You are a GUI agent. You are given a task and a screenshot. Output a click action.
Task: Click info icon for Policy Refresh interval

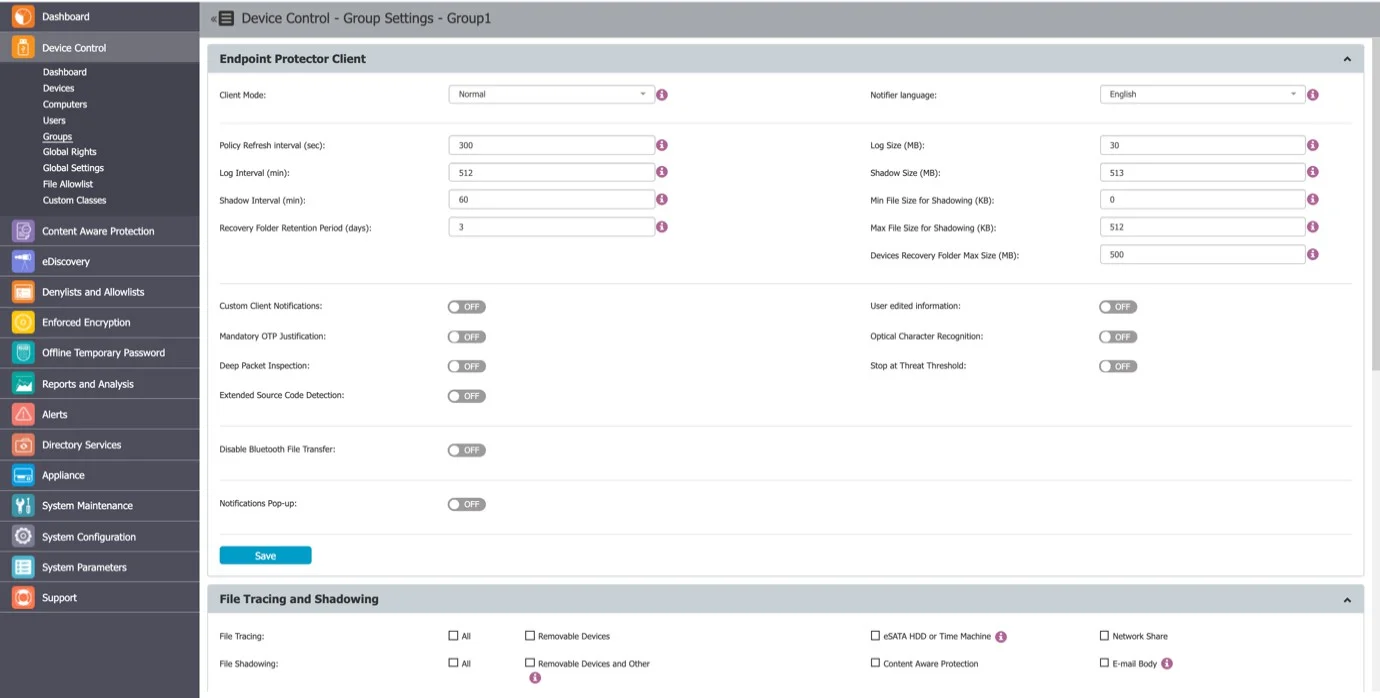tap(662, 145)
